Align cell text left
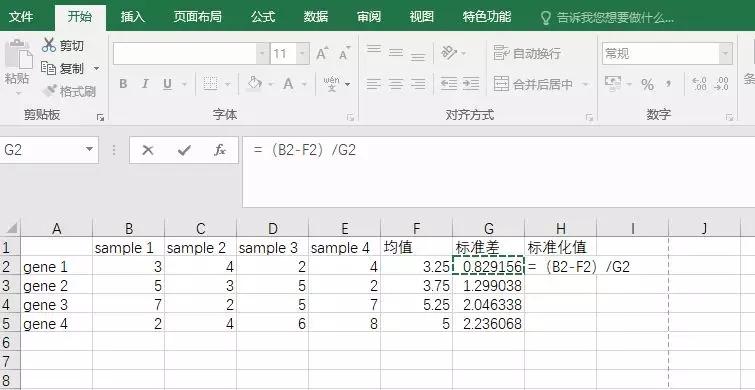The height and width of the screenshot is (390, 755). pos(374,84)
